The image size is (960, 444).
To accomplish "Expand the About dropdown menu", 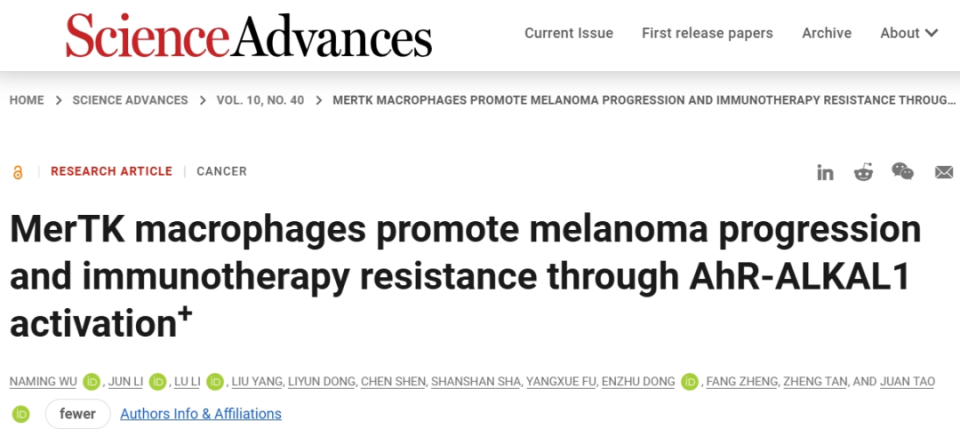I will [x=909, y=33].
